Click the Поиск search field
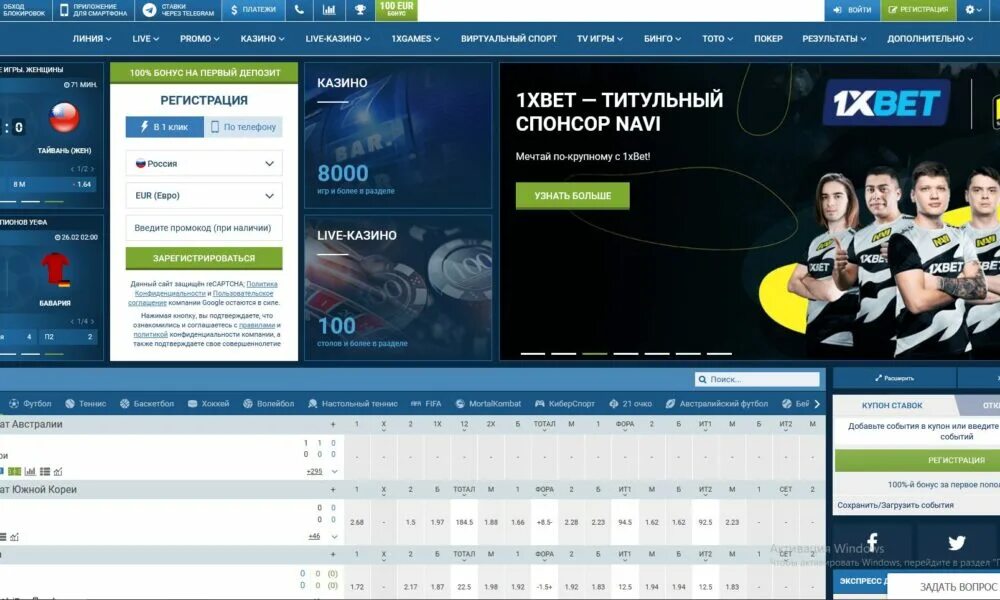The image size is (1000, 600). (758, 379)
